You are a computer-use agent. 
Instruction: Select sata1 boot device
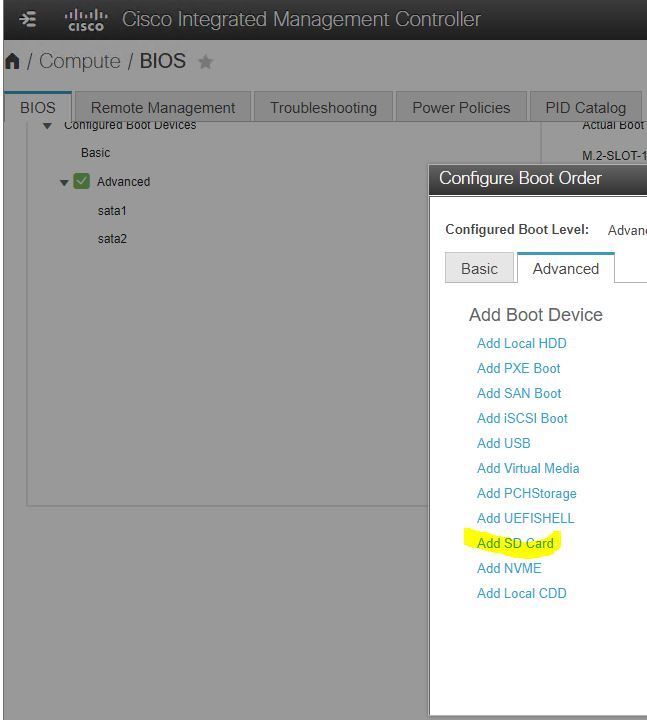112,211
